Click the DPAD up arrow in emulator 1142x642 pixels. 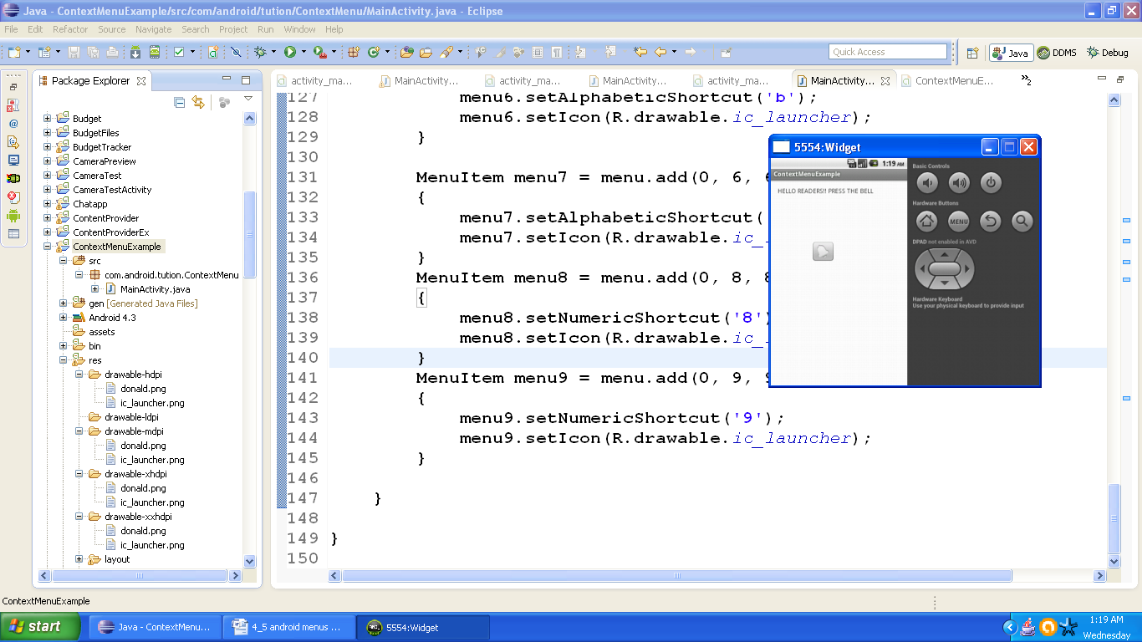click(945, 254)
